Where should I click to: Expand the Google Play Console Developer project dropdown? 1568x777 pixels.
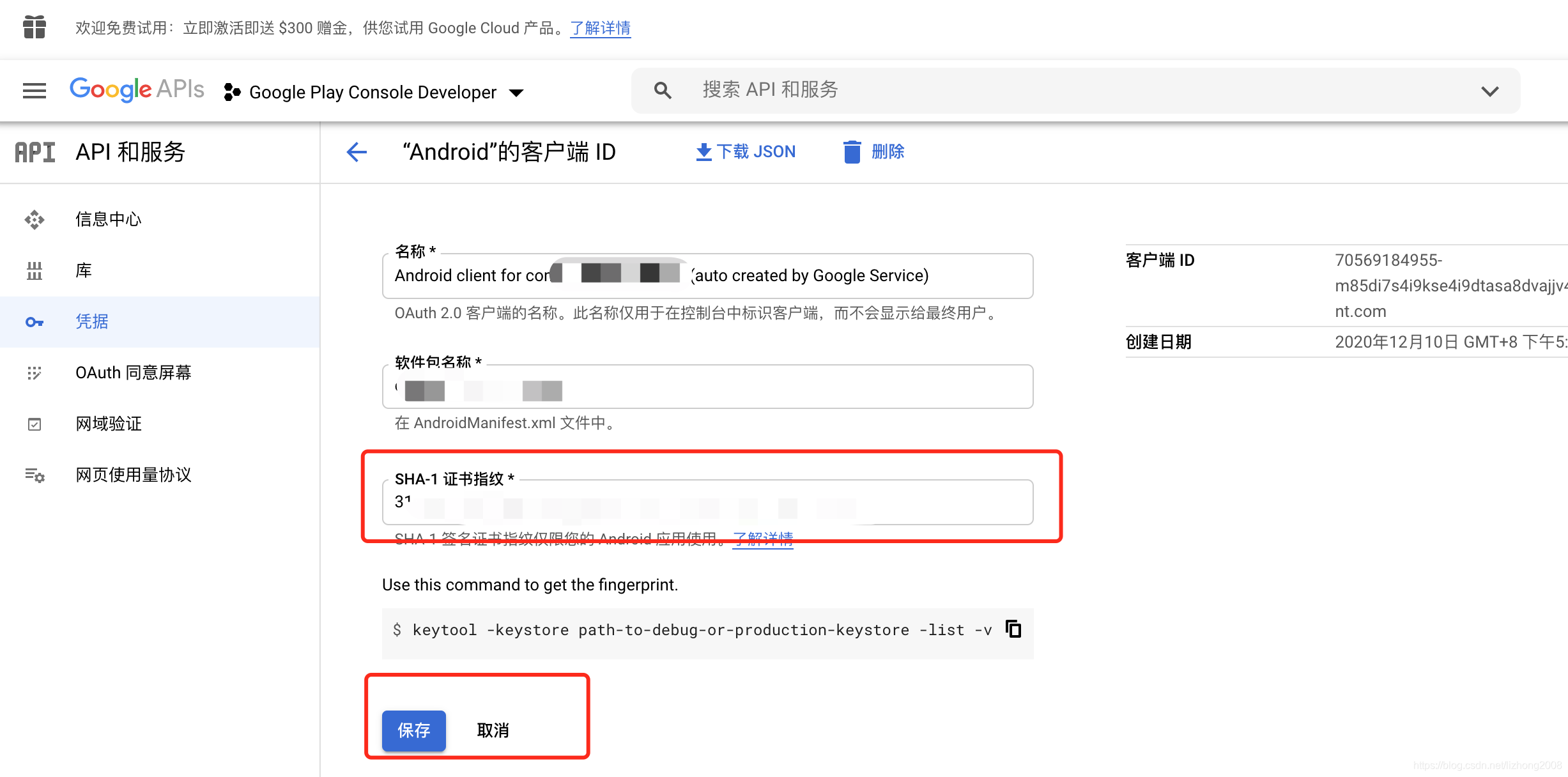pos(516,93)
